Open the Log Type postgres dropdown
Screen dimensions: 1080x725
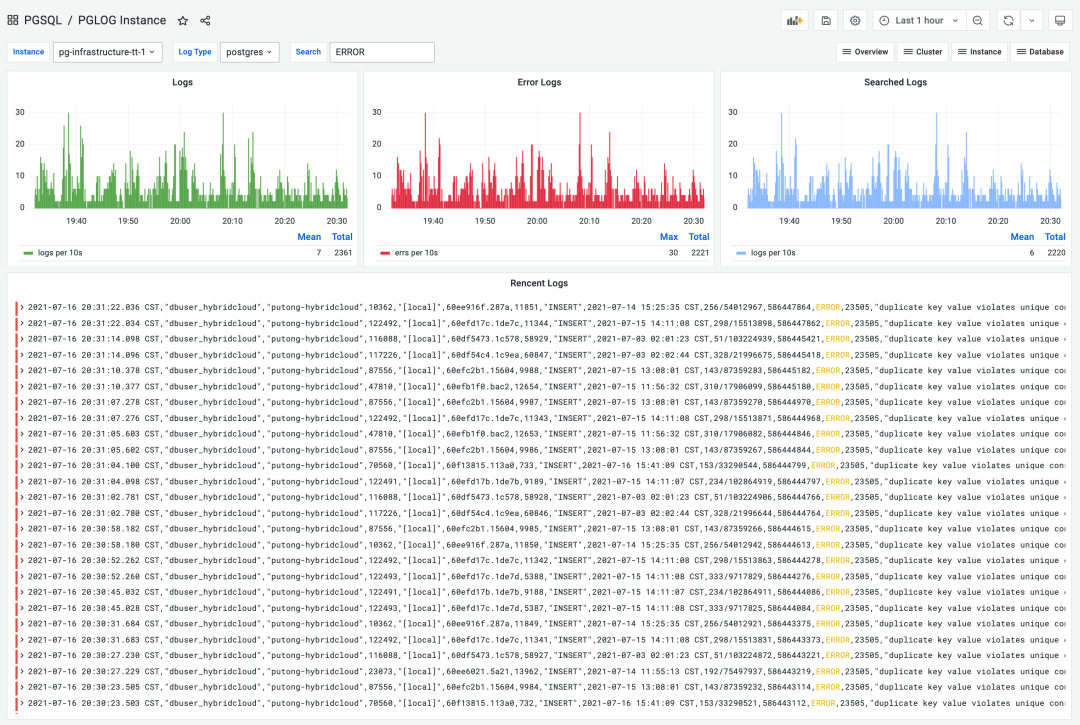click(249, 52)
